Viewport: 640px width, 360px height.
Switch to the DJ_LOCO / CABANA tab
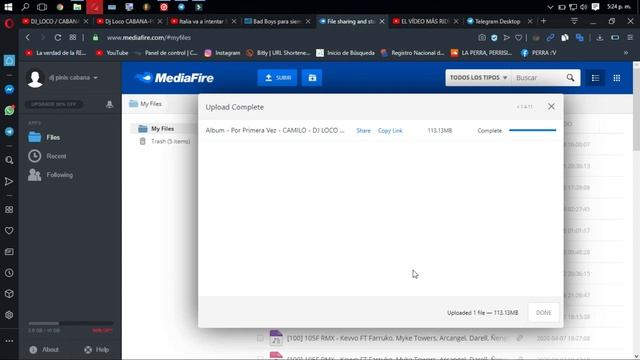(x=55, y=21)
